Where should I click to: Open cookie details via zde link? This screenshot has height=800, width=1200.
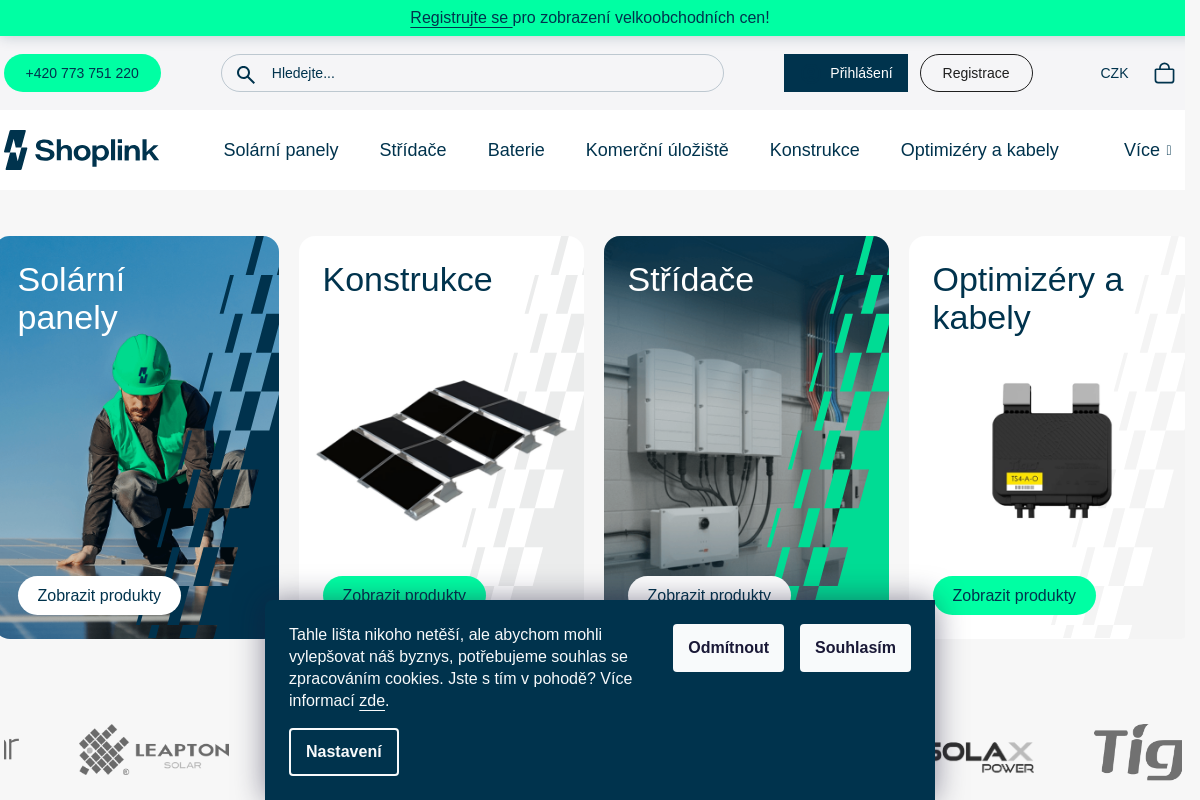371,700
